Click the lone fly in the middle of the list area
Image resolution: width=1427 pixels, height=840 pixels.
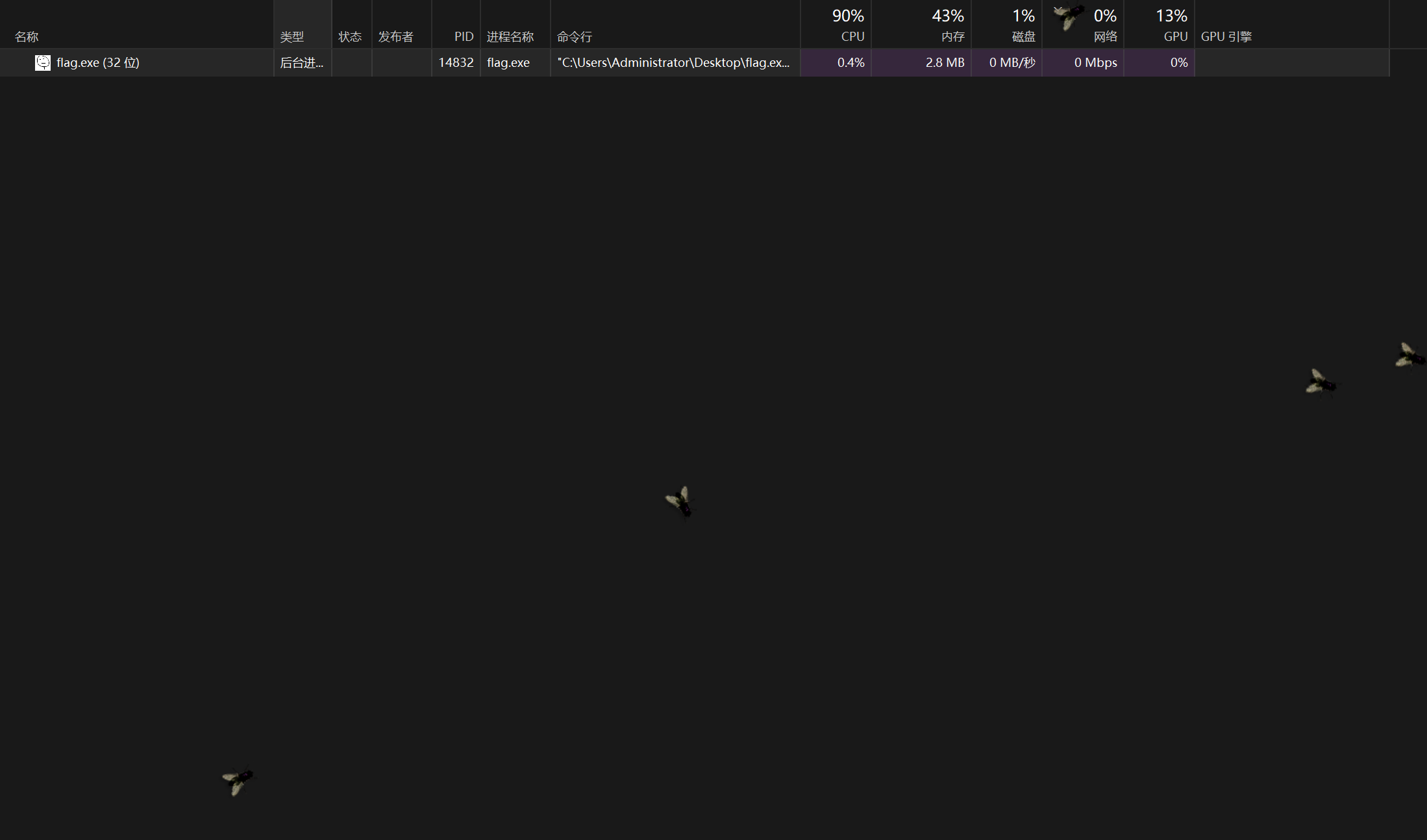pos(680,502)
